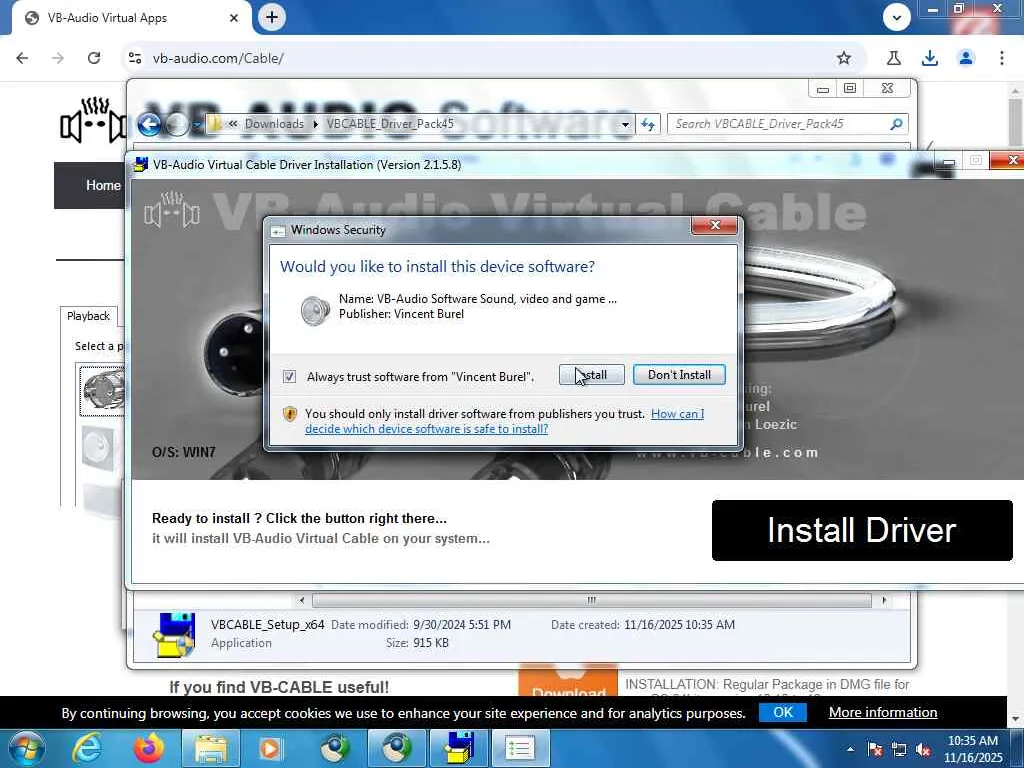The image size is (1024, 768).
Task: Click the VB-Audio logo on the webpage
Action: point(93,120)
